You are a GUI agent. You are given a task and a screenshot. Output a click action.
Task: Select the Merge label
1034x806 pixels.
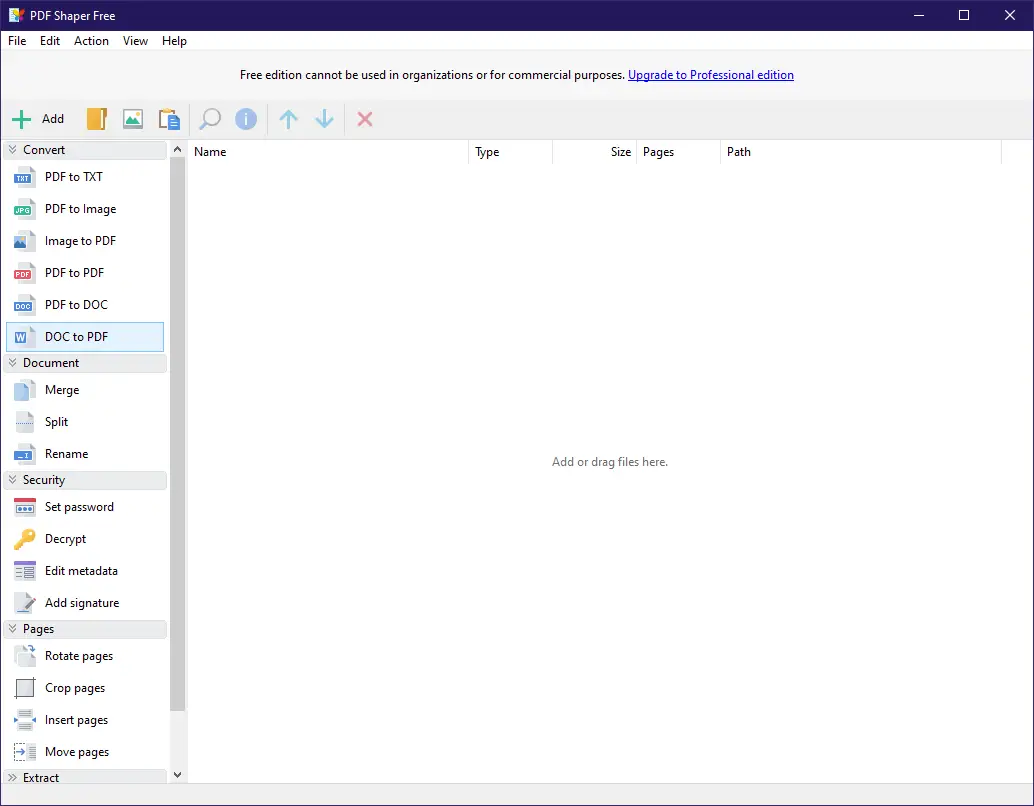coord(62,390)
